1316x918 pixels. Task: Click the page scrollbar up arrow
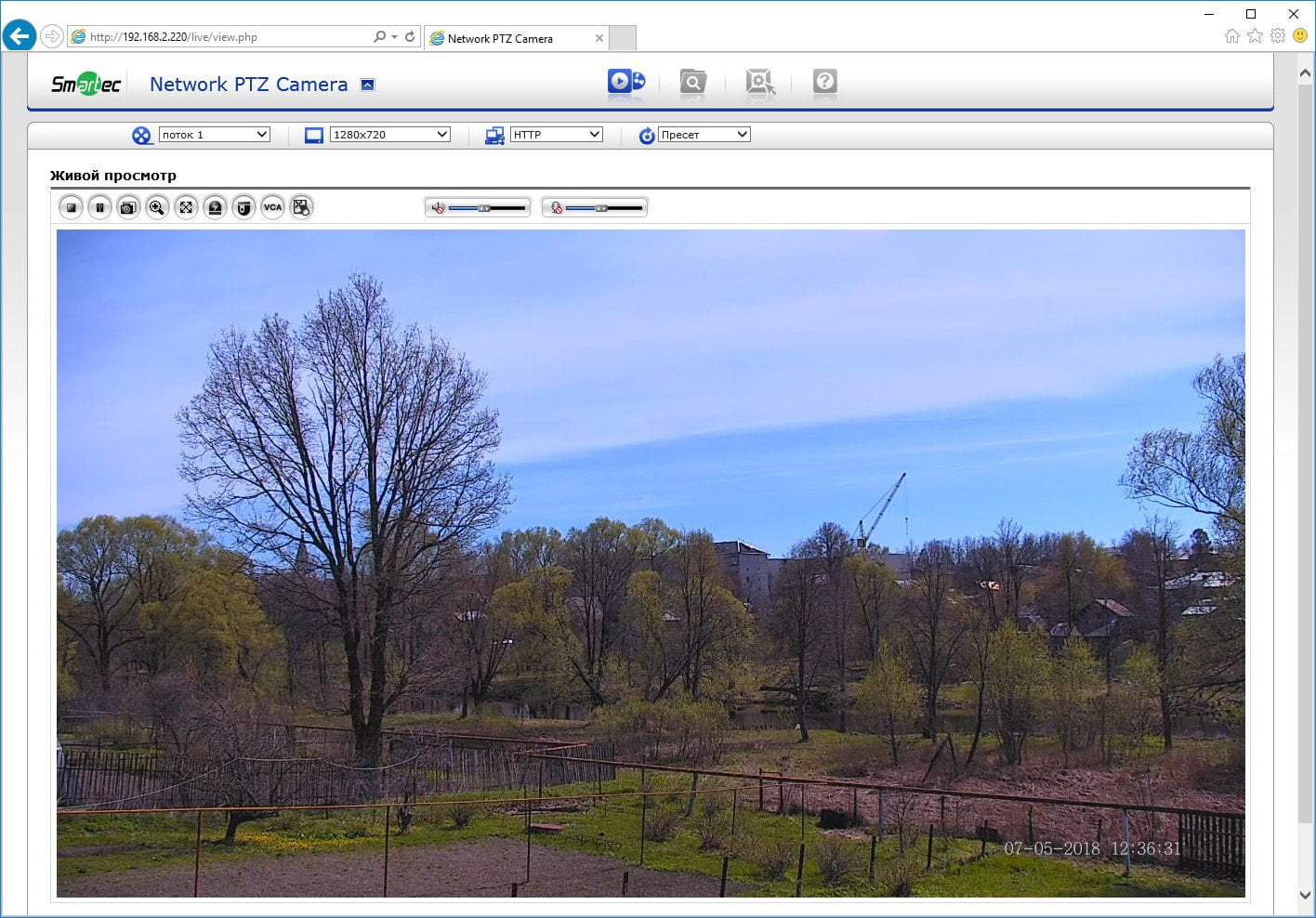click(x=1306, y=72)
